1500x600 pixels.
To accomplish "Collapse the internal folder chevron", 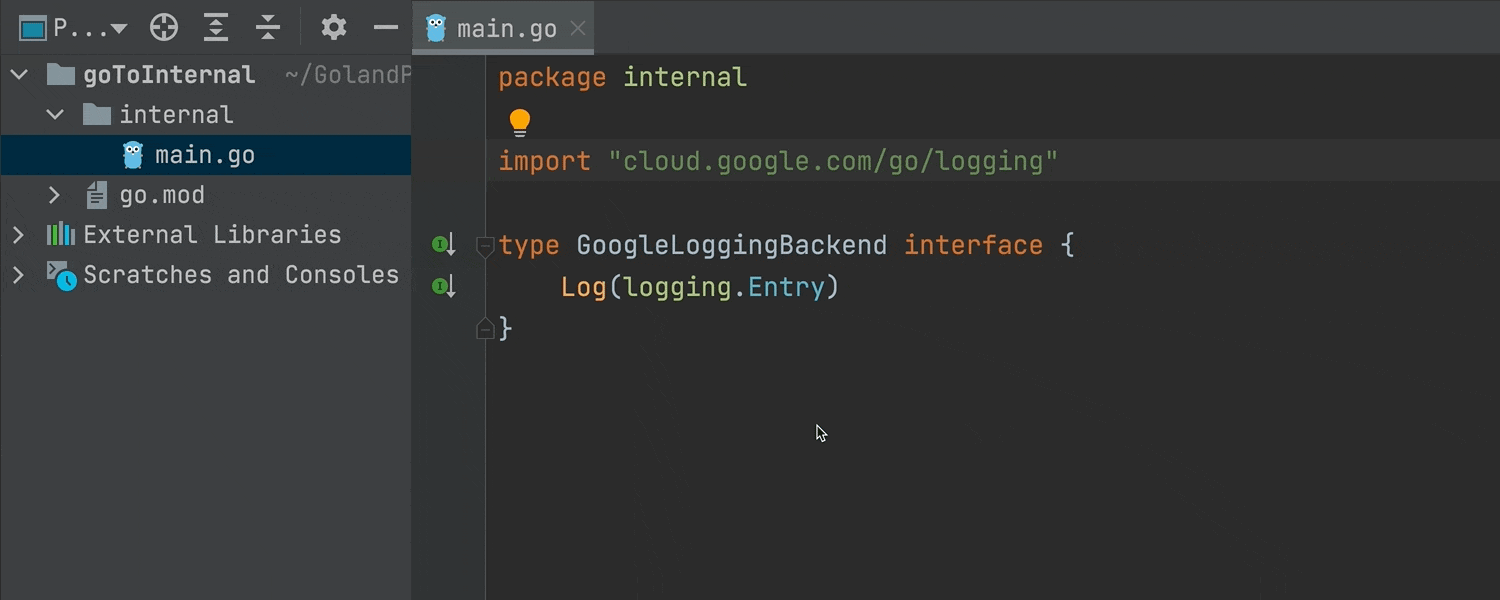I will (55, 115).
